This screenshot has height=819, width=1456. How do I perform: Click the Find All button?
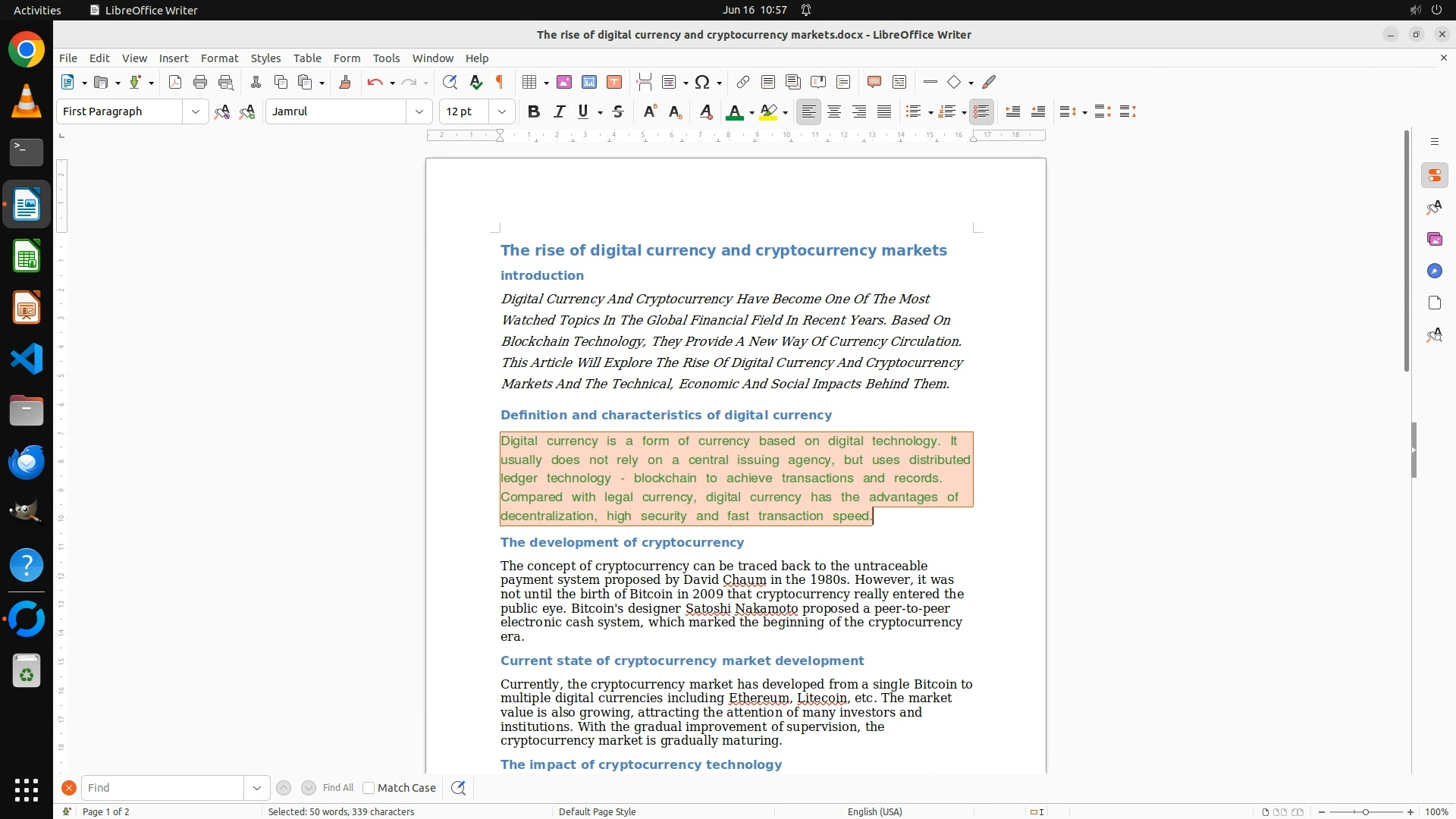coord(338,788)
